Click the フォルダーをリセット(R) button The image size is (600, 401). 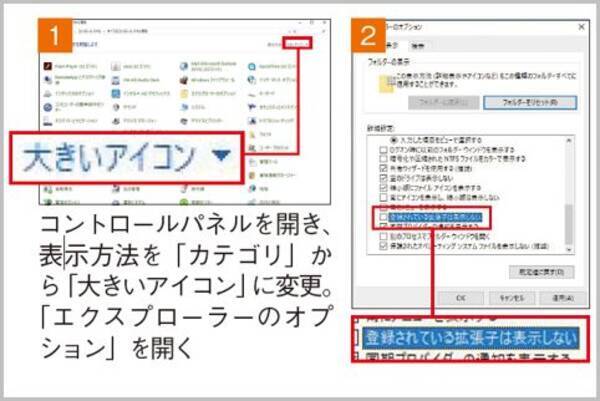tap(530, 103)
